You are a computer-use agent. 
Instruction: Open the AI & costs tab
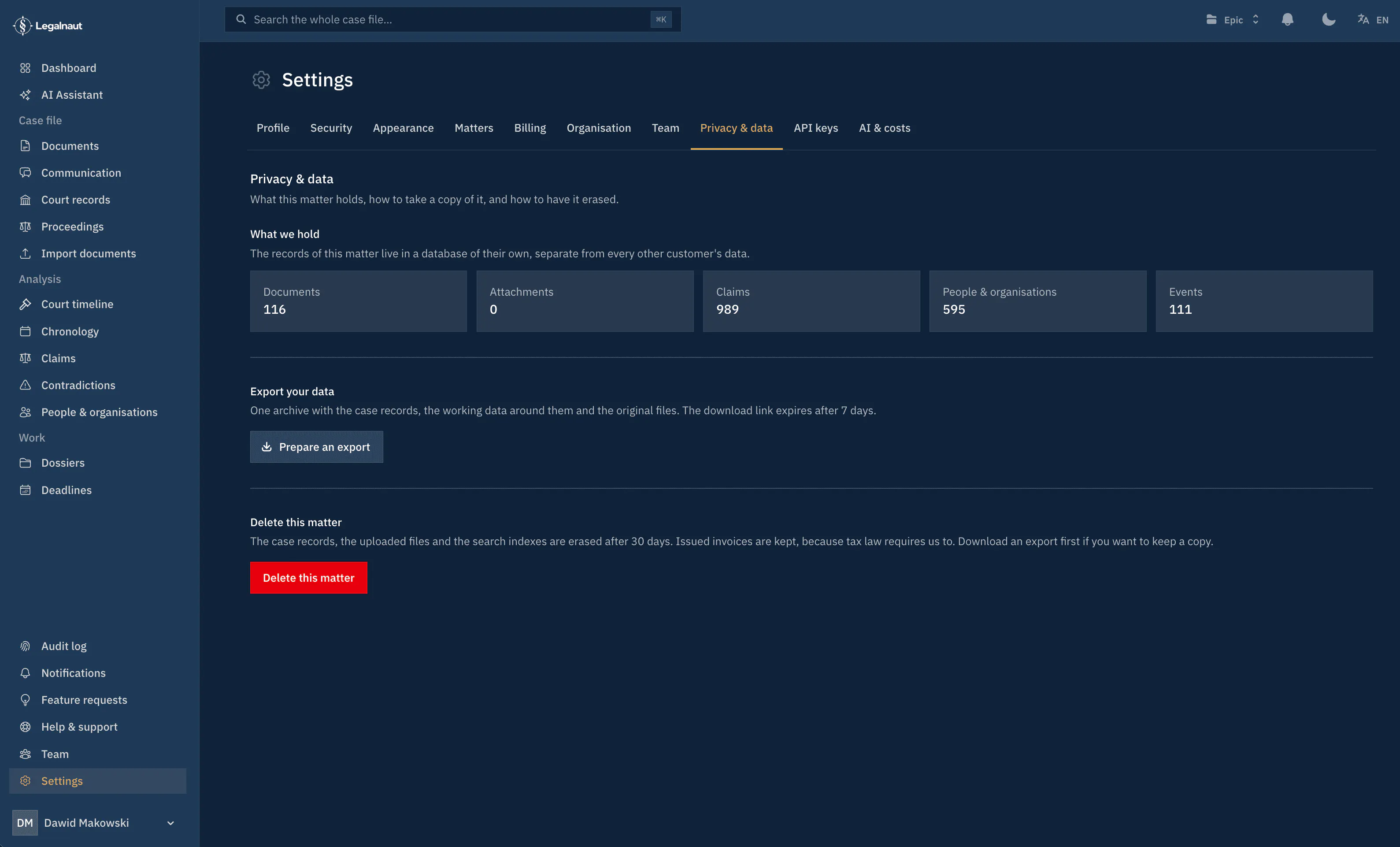pos(884,128)
